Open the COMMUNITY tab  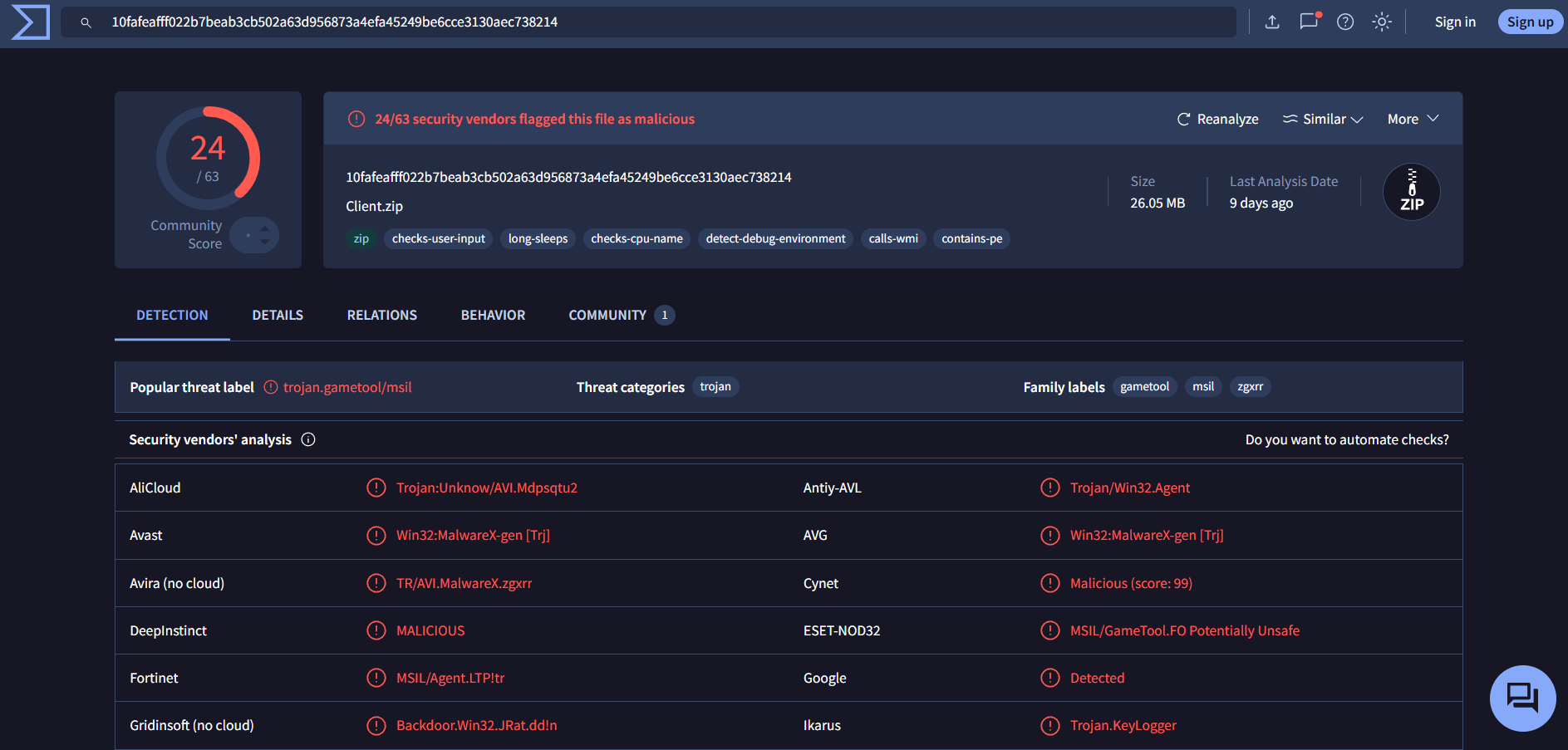621,316
